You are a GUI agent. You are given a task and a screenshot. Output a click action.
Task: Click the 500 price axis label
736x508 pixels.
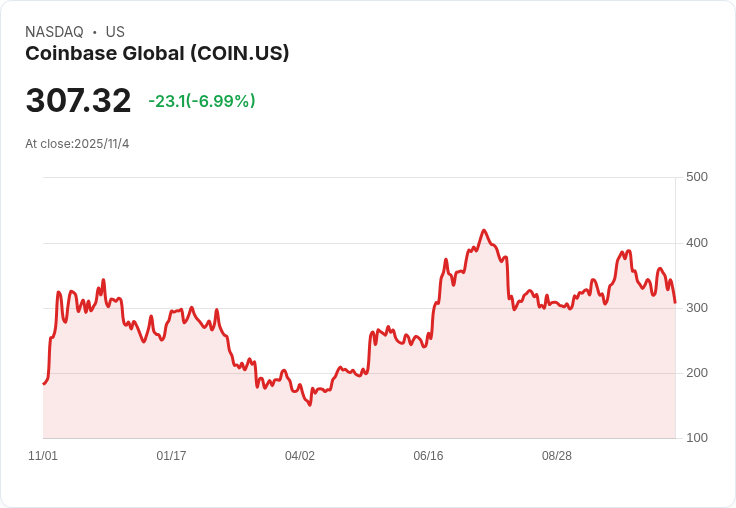pyautogui.click(x=697, y=177)
